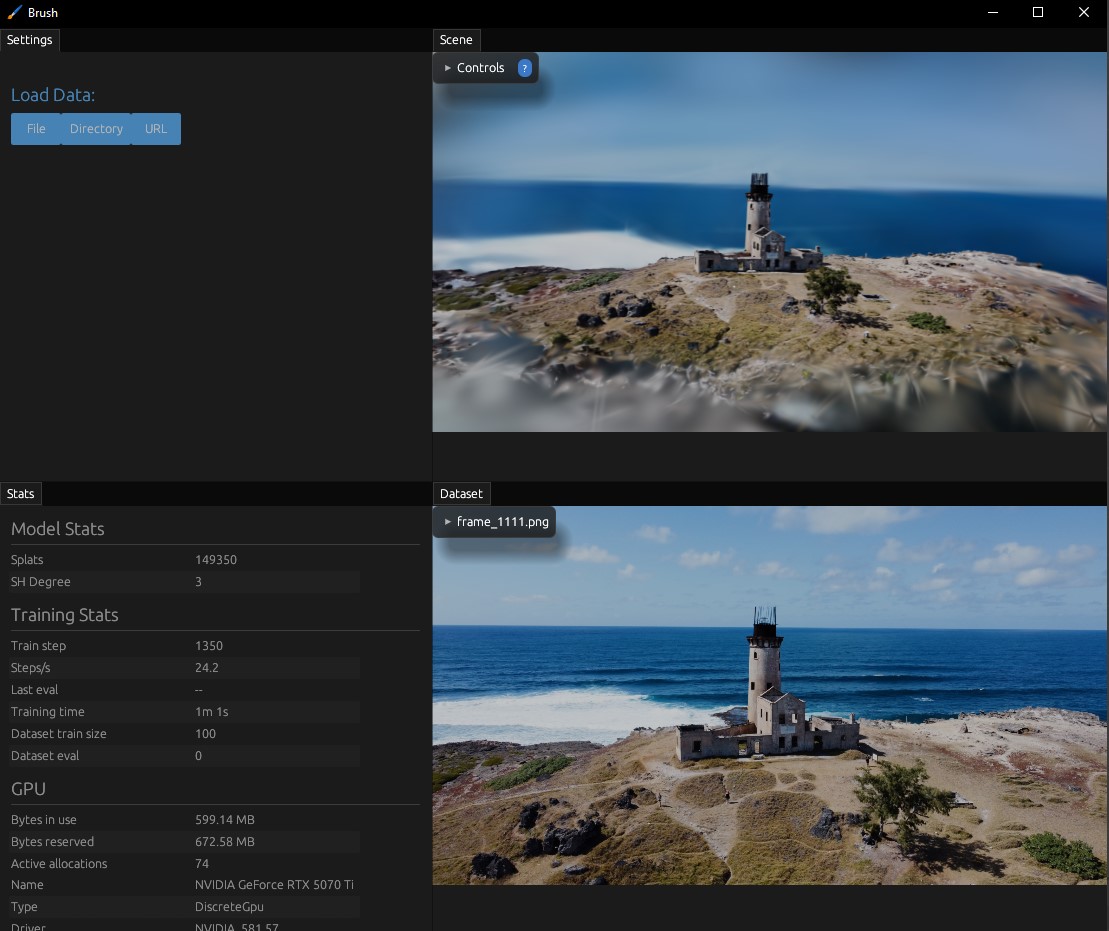The height and width of the screenshot is (931, 1109).
Task: Click the Steps/s value 24.2
Action: (x=207, y=668)
